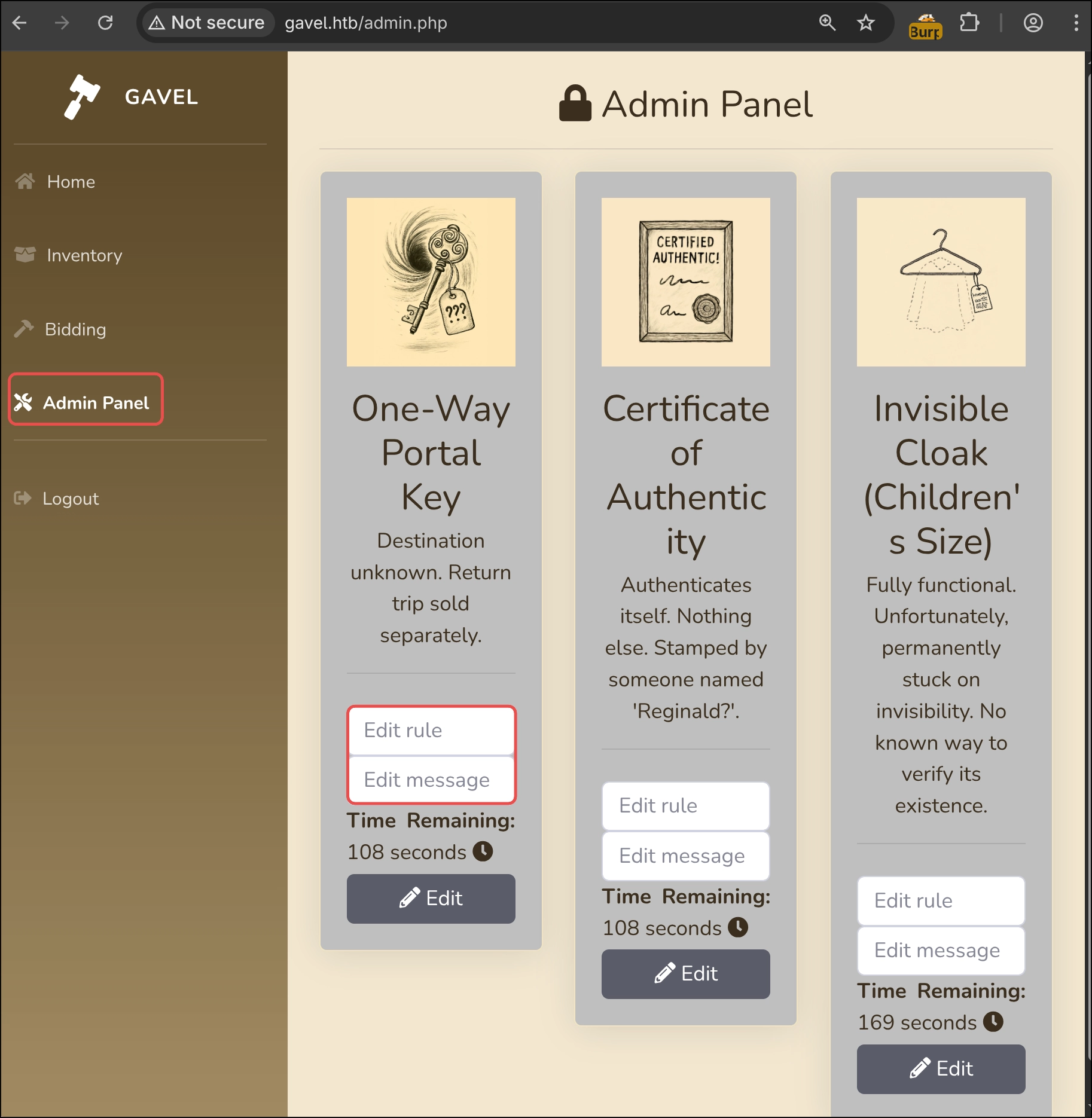Viewport: 1092px width, 1118px height.
Task: Click the Logout icon in sidebar
Action: tap(22, 498)
